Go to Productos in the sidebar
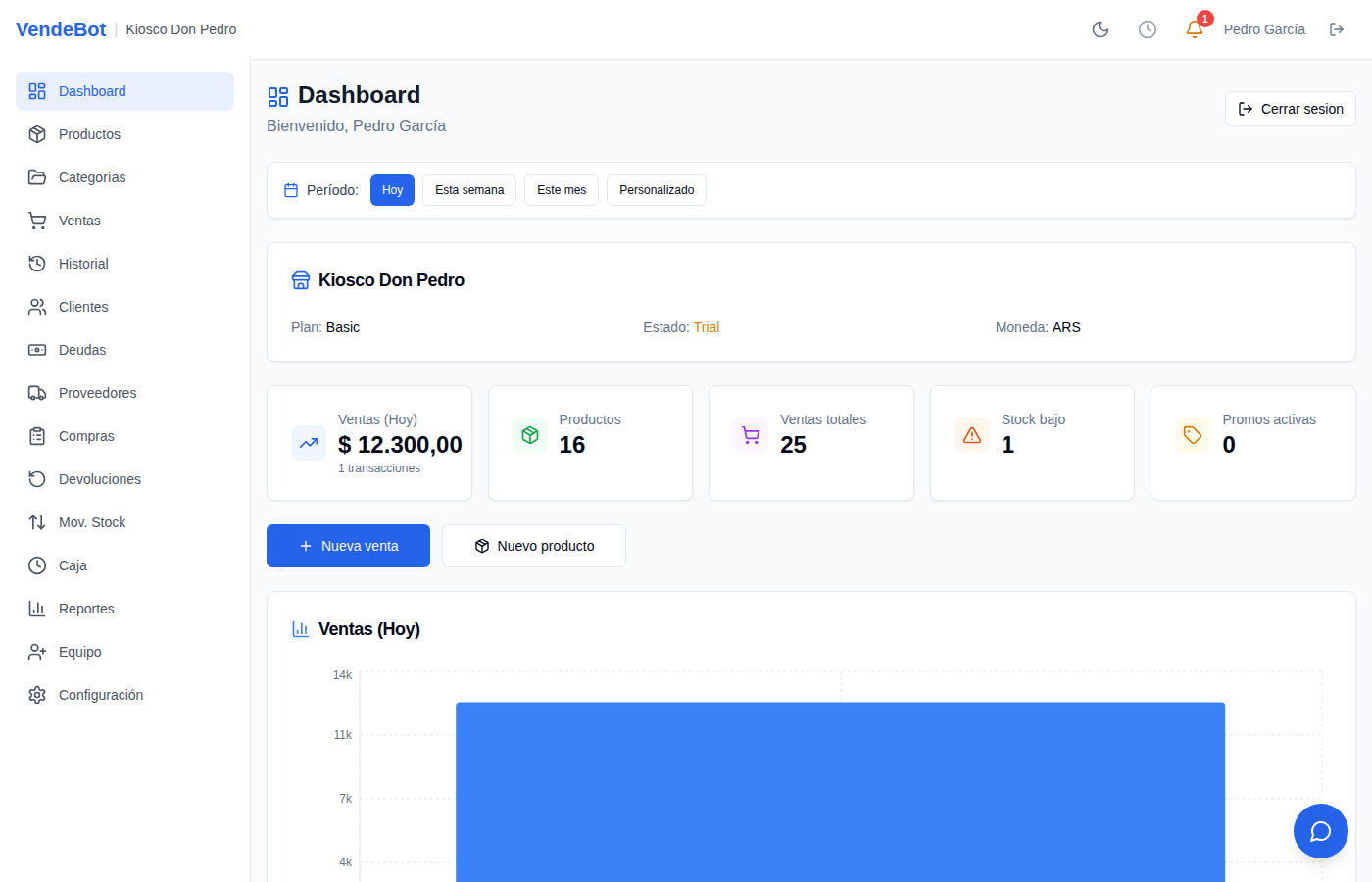 pyautogui.click(x=124, y=134)
